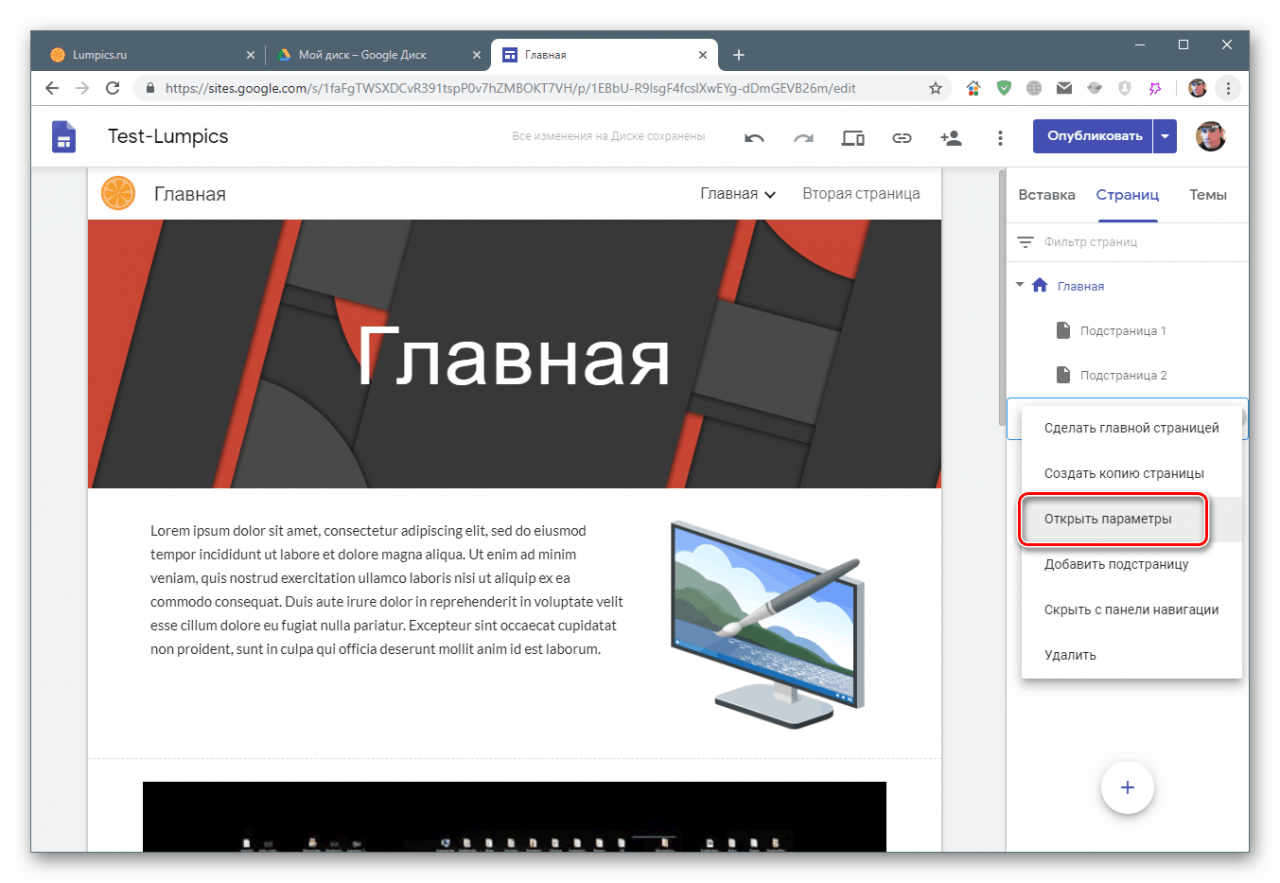Click the page icon of Подстраница 1
1280x883 pixels.
[x=1064, y=331]
